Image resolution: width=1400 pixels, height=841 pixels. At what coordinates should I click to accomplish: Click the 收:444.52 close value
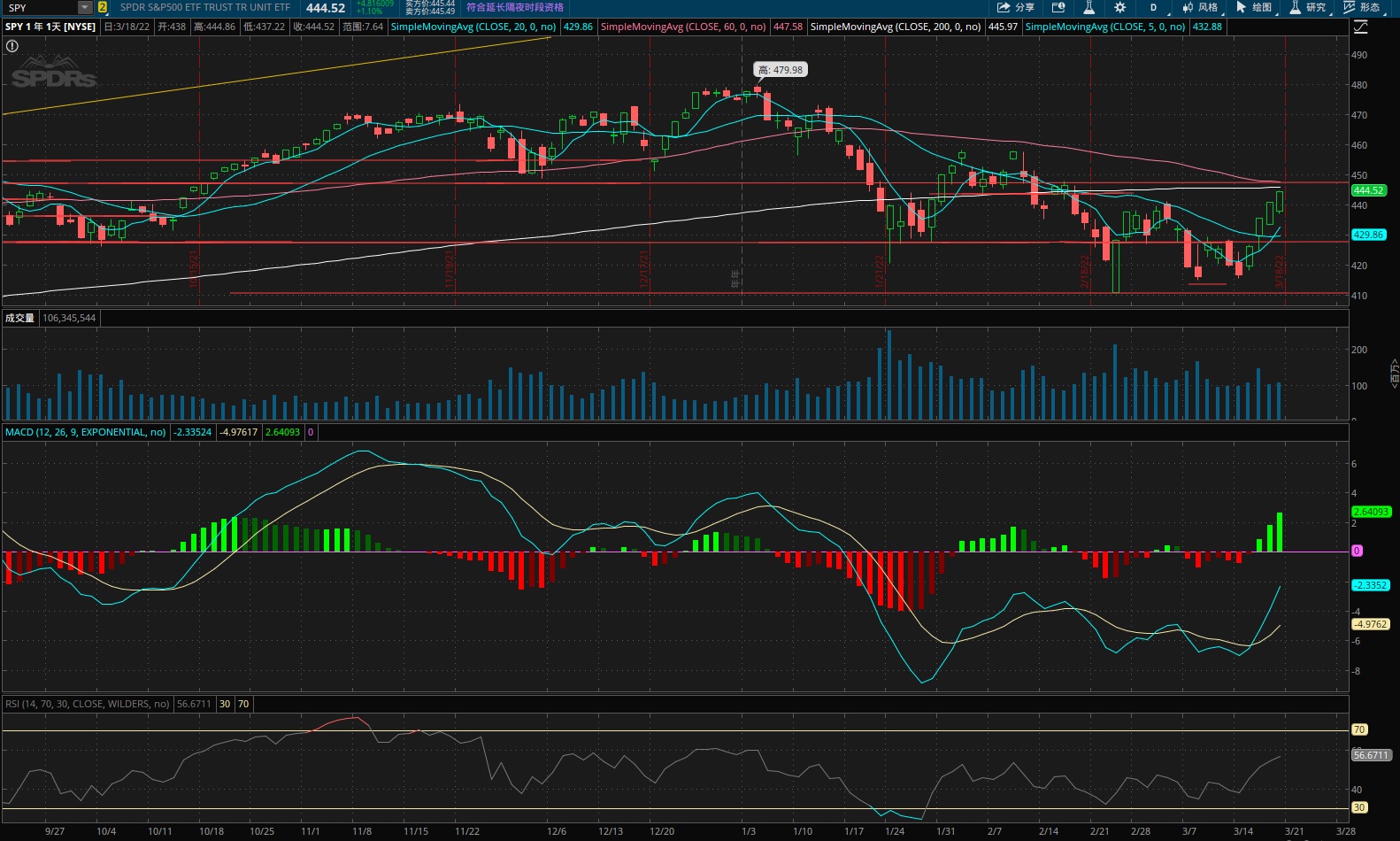click(x=313, y=27)
